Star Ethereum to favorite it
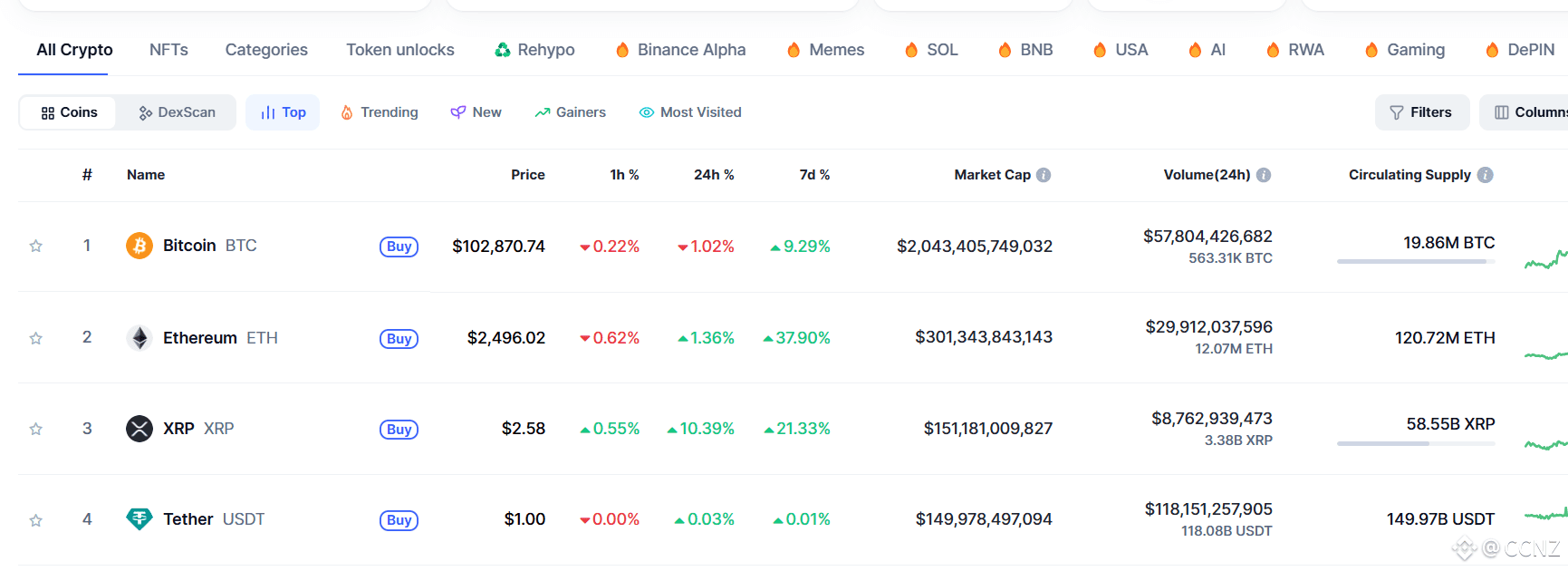The height and width of the screenshot is (571, 1568). click(x=35, y=337)
